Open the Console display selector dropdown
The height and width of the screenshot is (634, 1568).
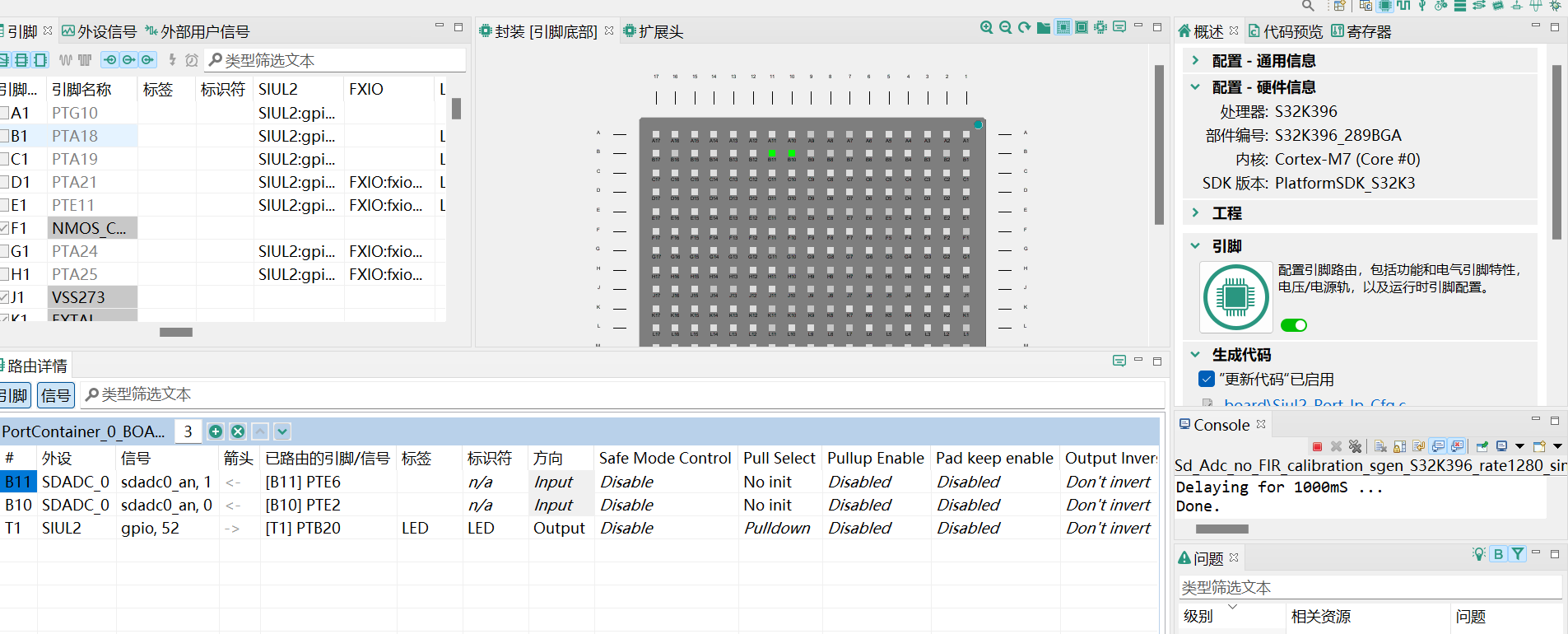click(x=1520, y=446)
